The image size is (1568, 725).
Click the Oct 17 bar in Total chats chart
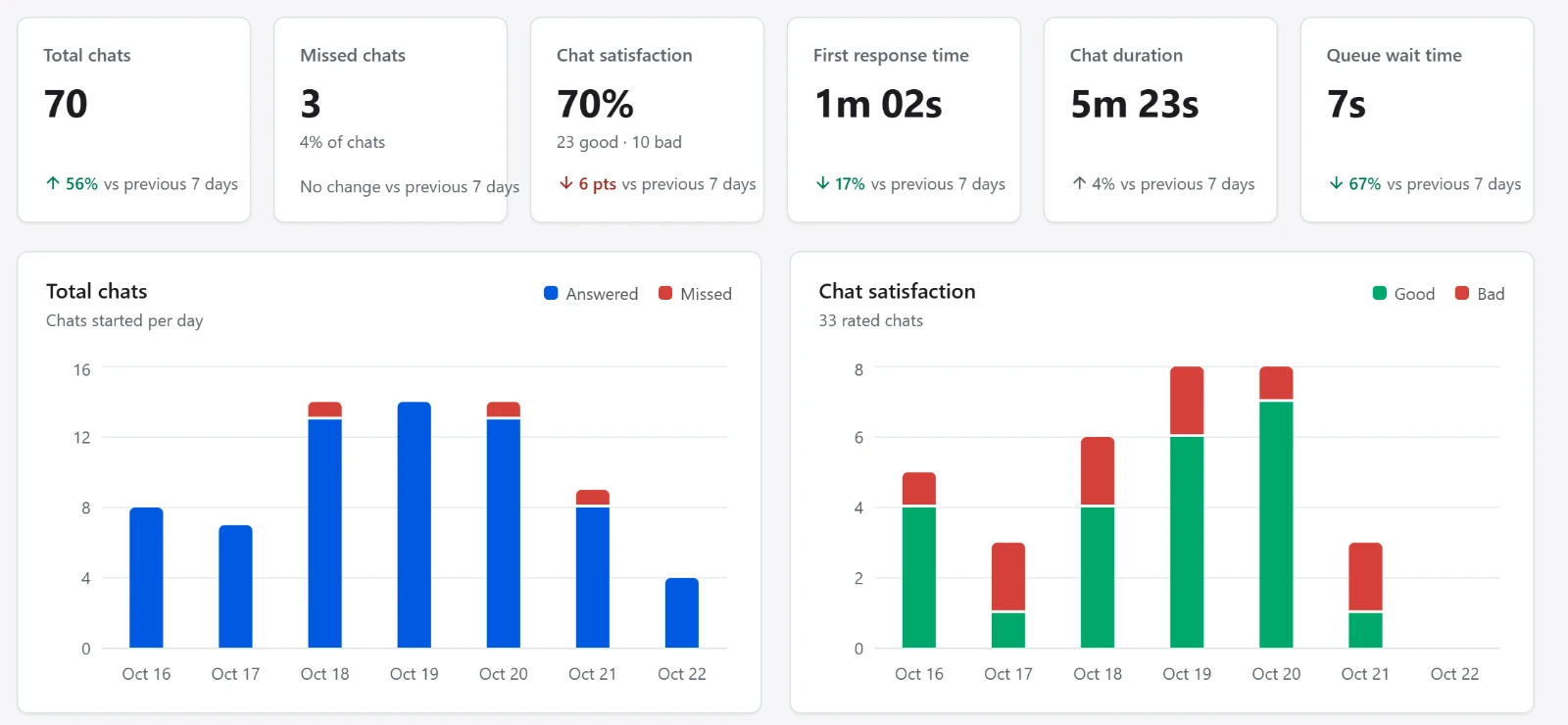(x=235, y=586)
